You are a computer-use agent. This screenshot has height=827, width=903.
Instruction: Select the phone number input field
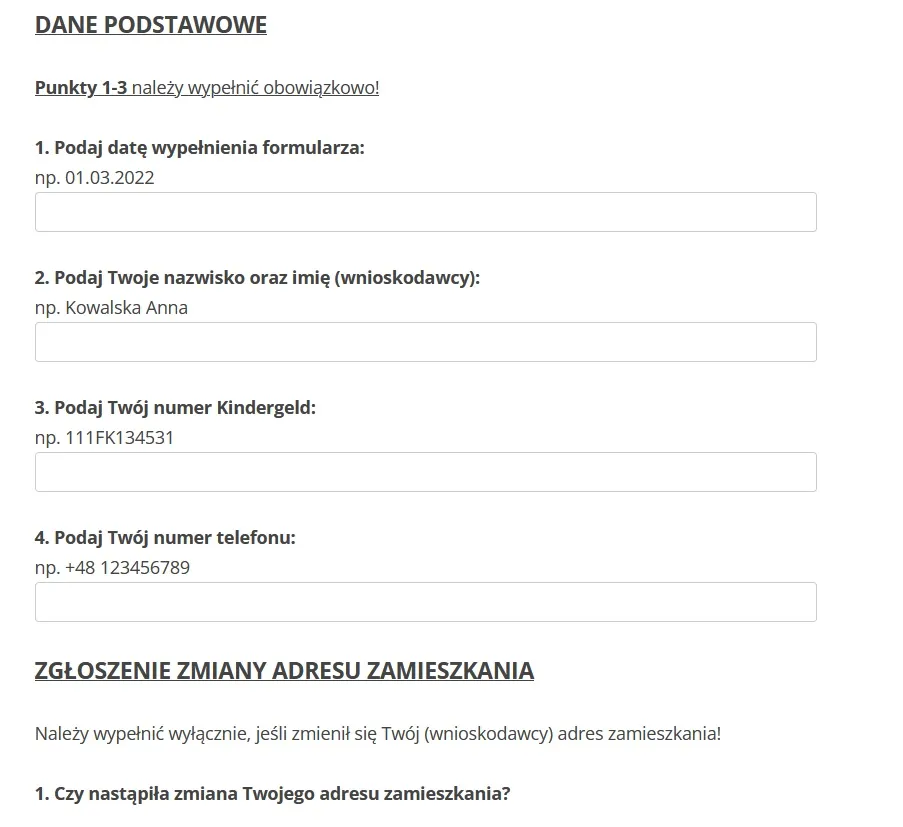[425, 602]
